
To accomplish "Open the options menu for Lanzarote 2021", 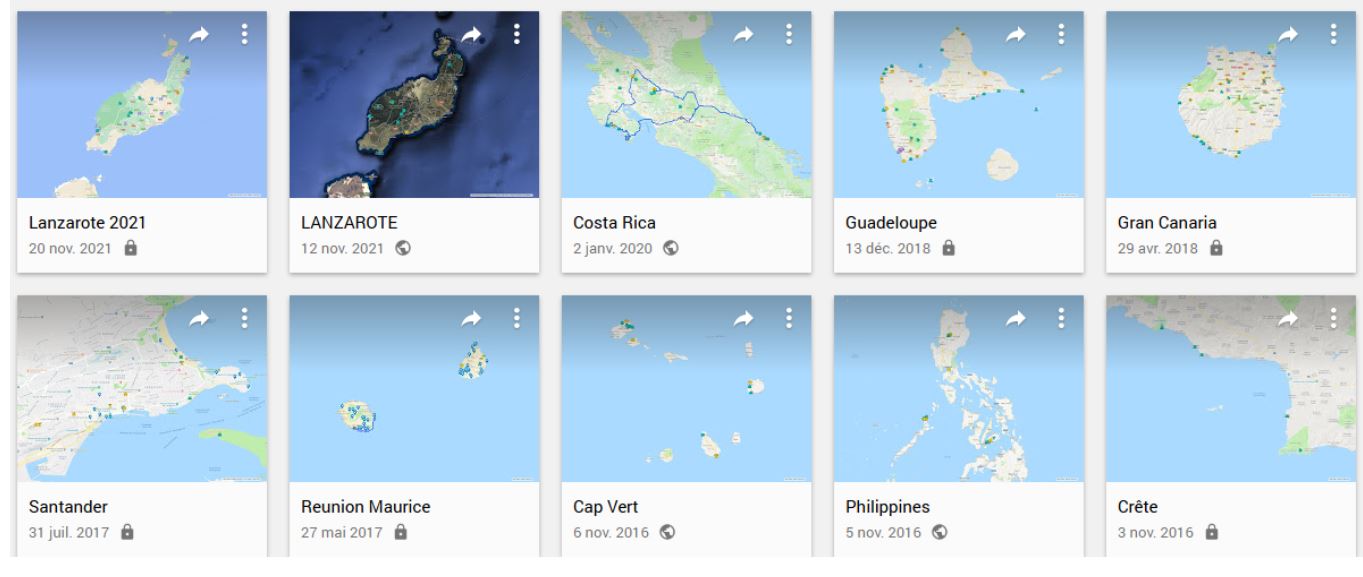I will pos(243,33).
